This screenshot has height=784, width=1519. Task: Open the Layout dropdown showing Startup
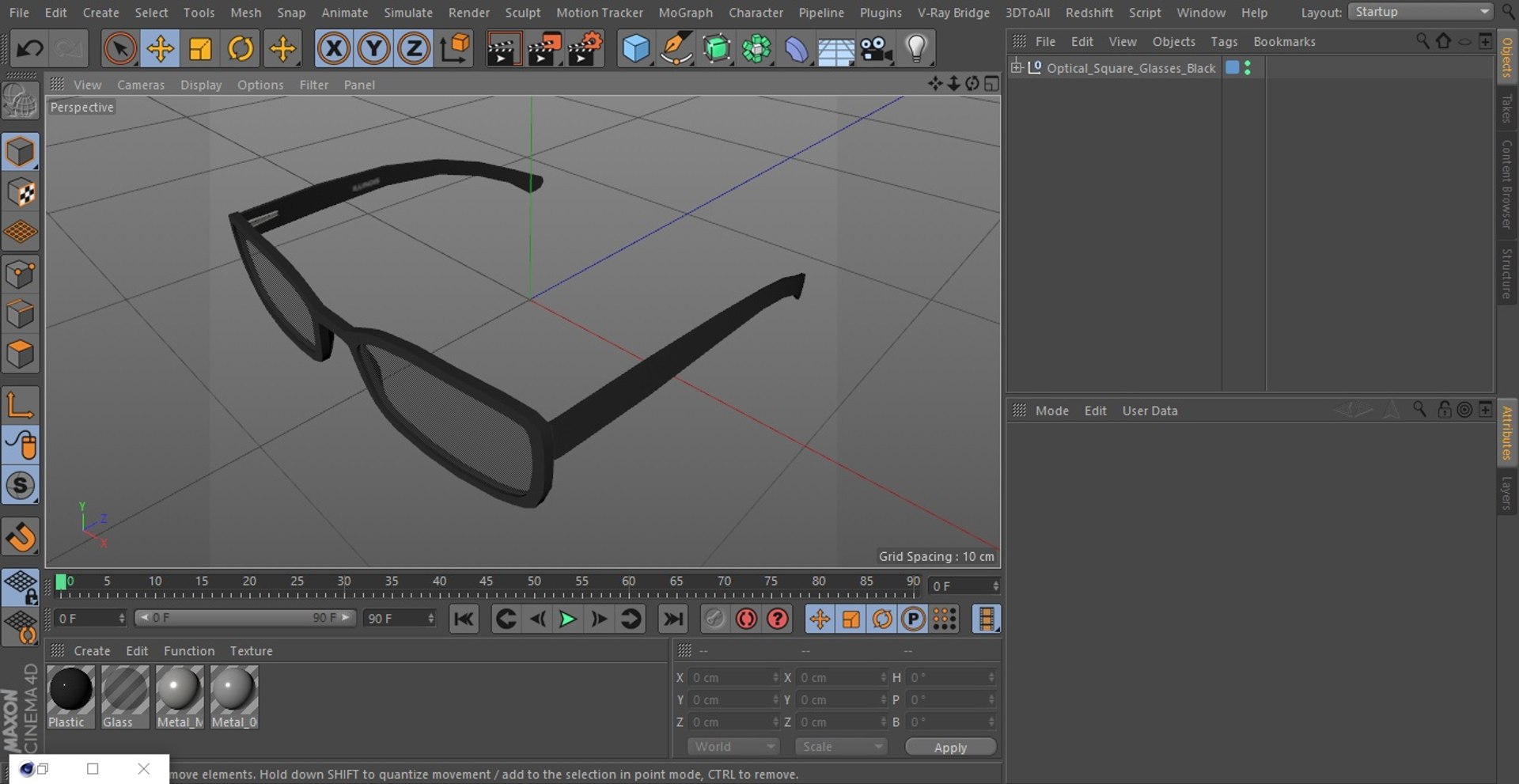[x=1421, y=12]
